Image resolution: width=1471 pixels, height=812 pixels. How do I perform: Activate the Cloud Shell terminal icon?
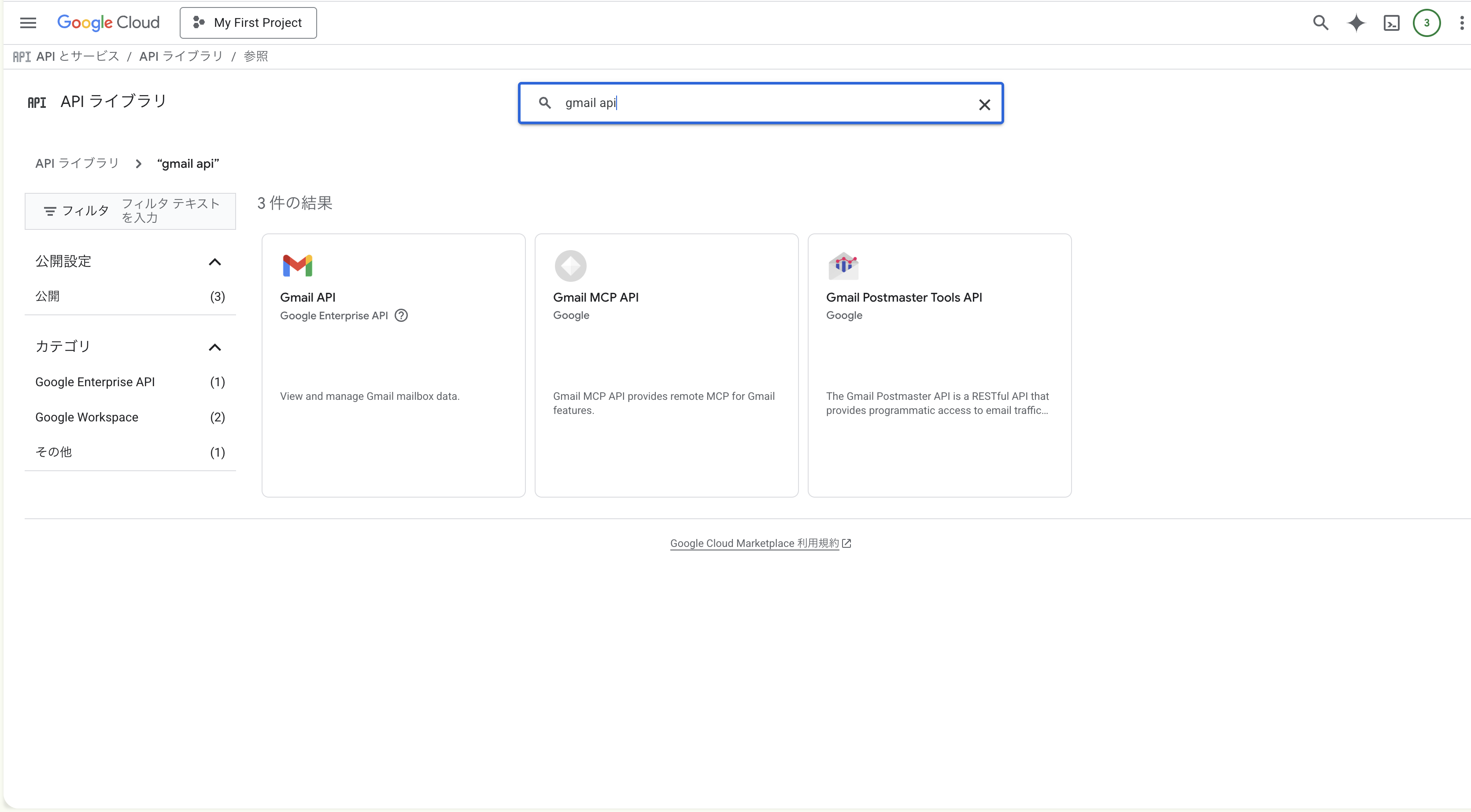[x=1391, y=23]
